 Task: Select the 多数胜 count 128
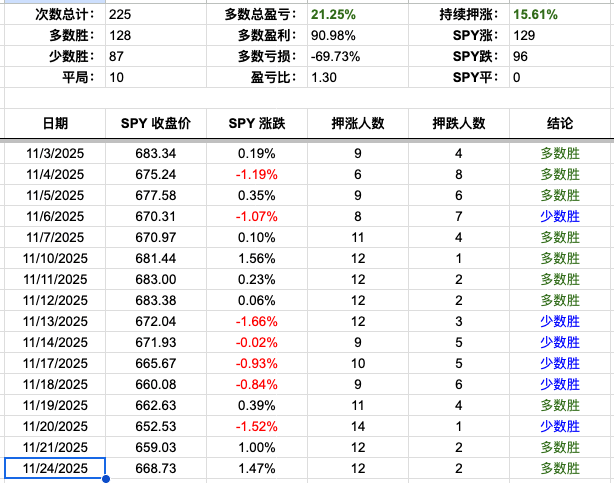point(155,35)
